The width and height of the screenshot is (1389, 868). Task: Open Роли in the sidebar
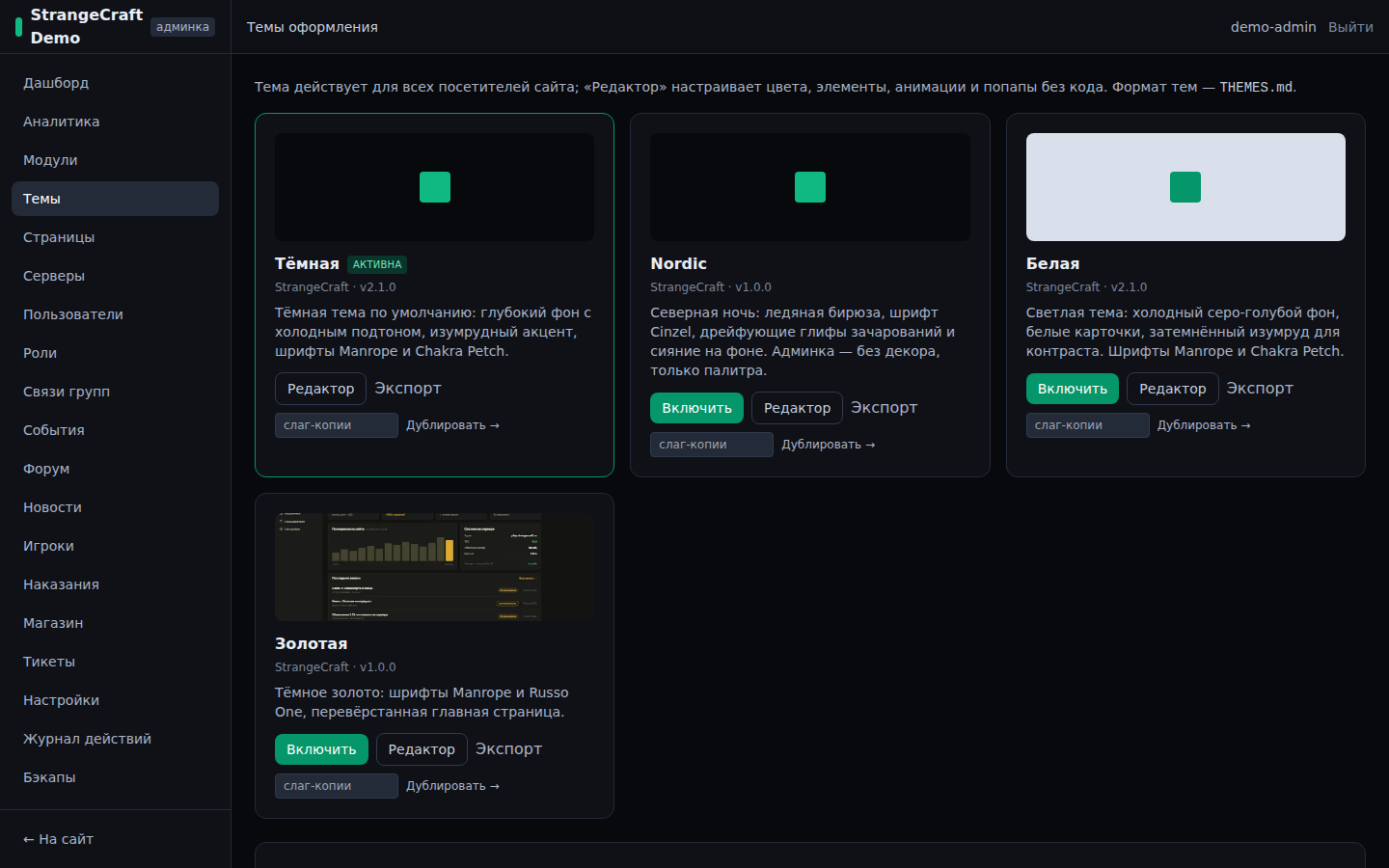[115, 353]
